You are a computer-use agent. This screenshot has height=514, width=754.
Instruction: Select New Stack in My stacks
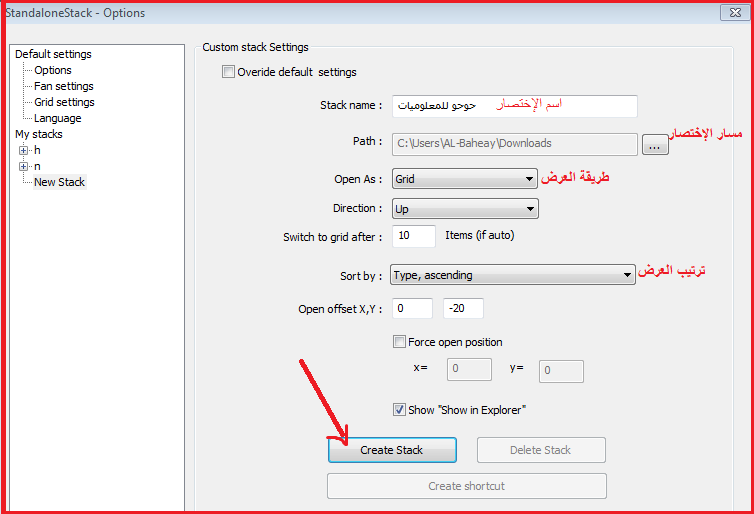click(60, 182)
